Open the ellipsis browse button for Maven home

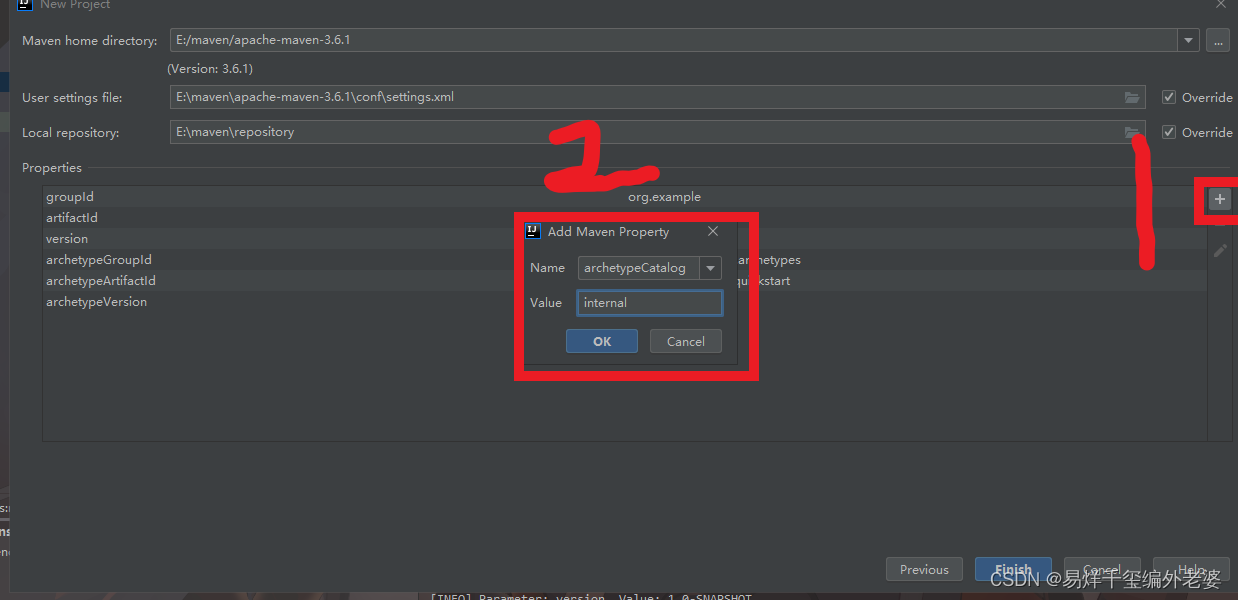coord(1217,41)
